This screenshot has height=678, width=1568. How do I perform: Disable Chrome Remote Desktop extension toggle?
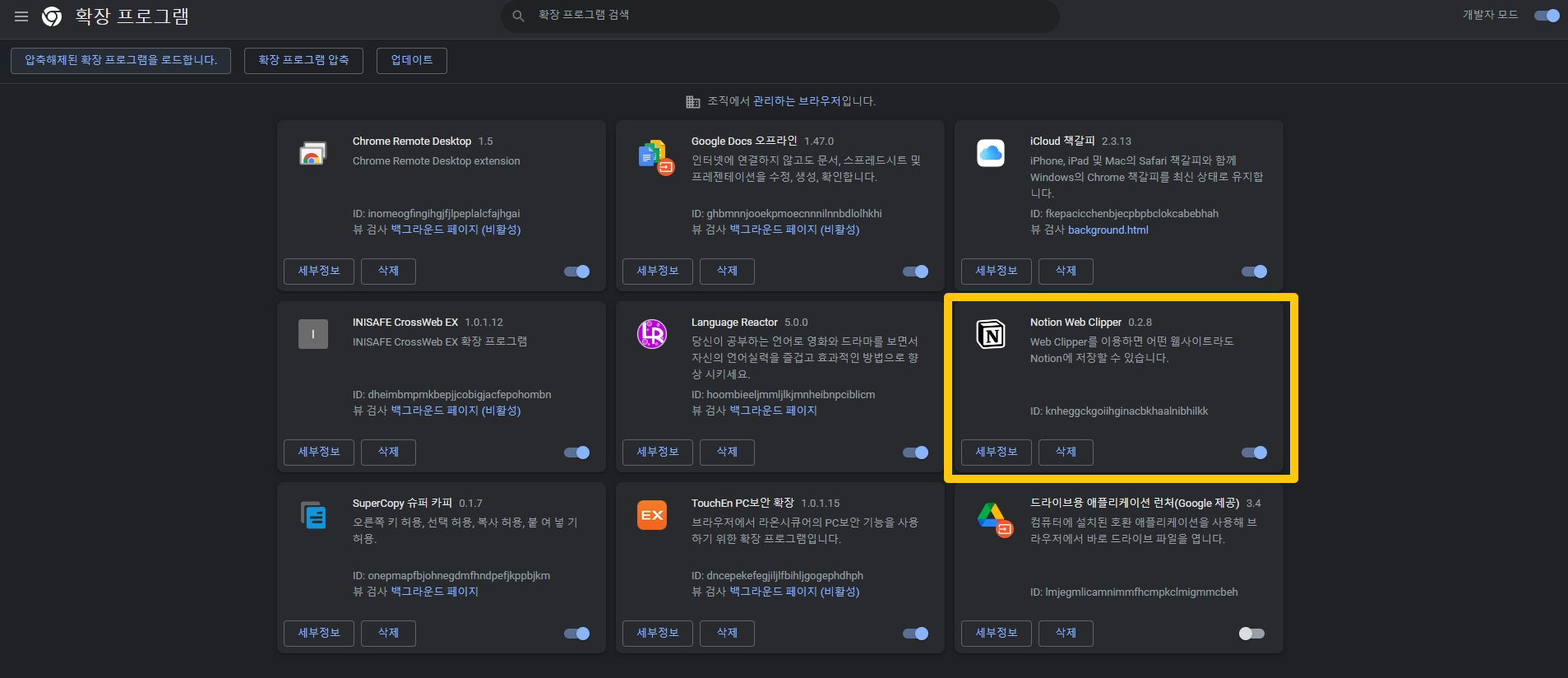(577, 272)
